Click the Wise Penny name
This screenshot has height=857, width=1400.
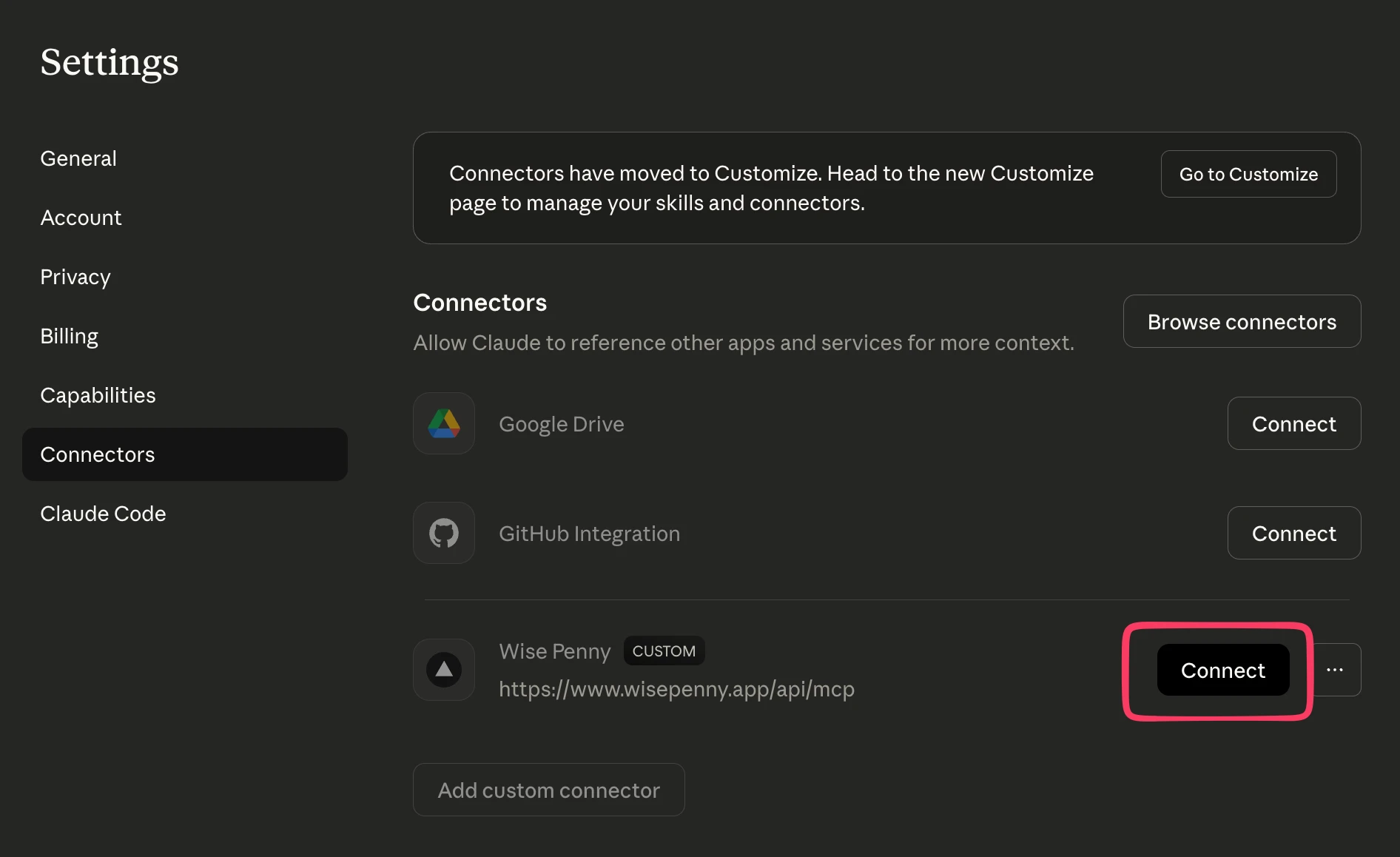pyautogui.click(x=555, y=651)
